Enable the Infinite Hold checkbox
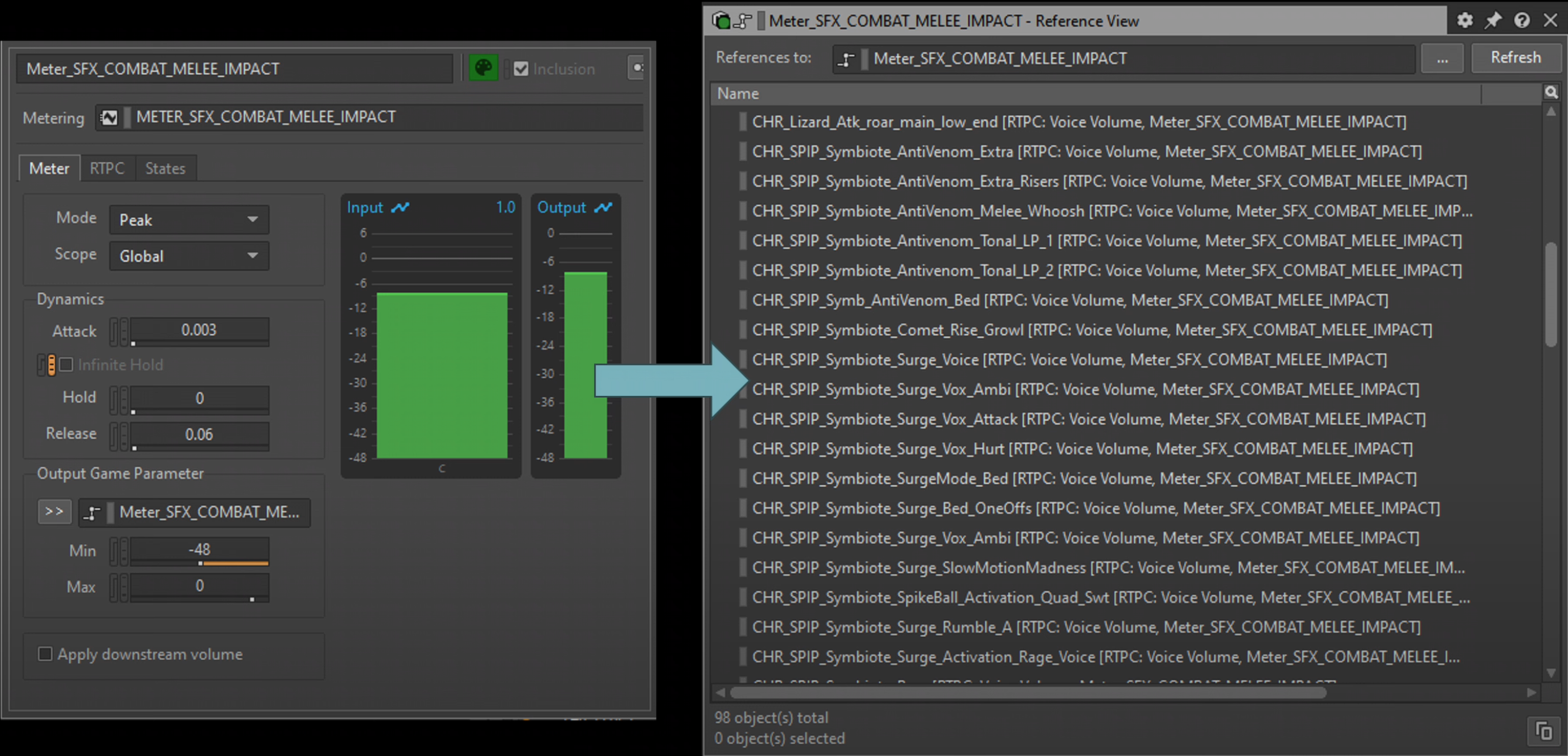Image resolution: width=1568 pixels, height=756 pixels. click(x=67, y=364)
